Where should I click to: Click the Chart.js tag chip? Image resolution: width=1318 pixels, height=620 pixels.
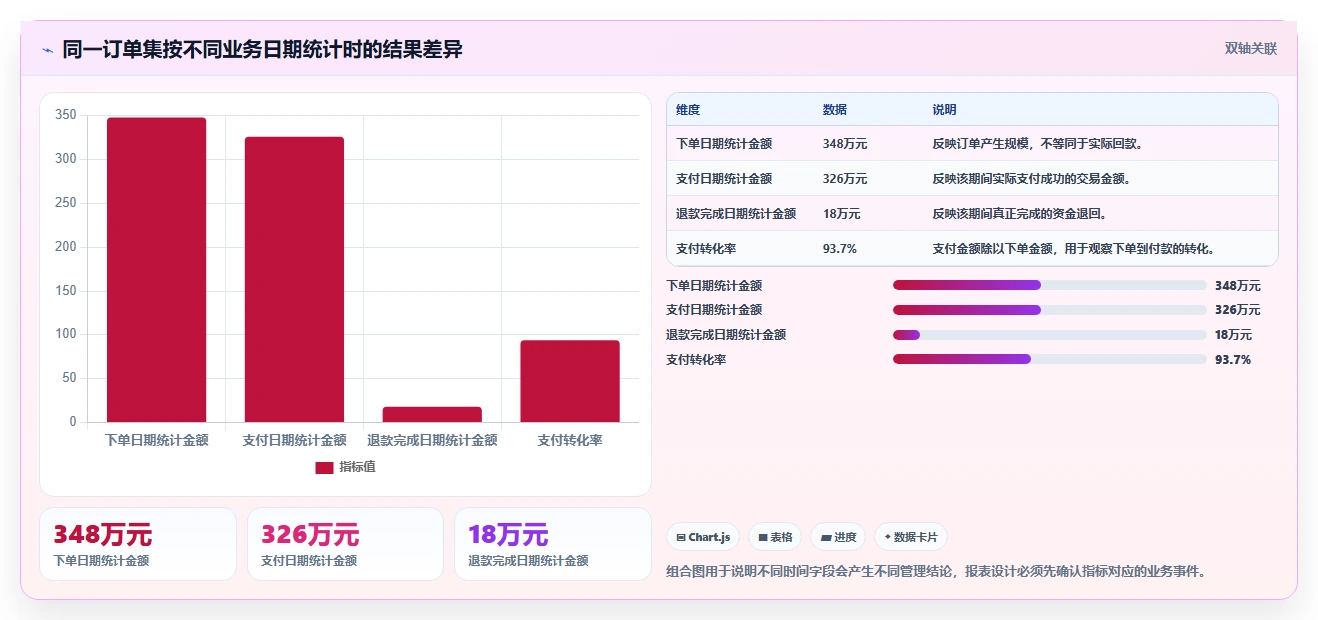pyautogui.click(x=703, y=537)
